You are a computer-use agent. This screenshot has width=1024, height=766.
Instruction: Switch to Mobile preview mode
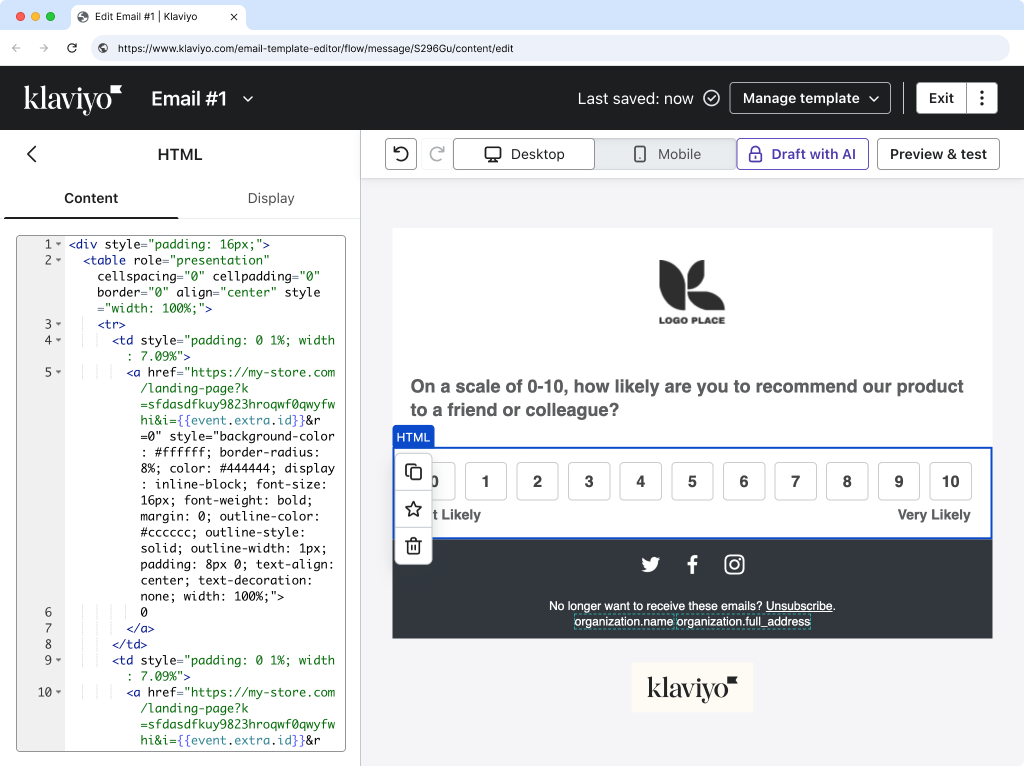pyautogui.click(x=665, y=153)
